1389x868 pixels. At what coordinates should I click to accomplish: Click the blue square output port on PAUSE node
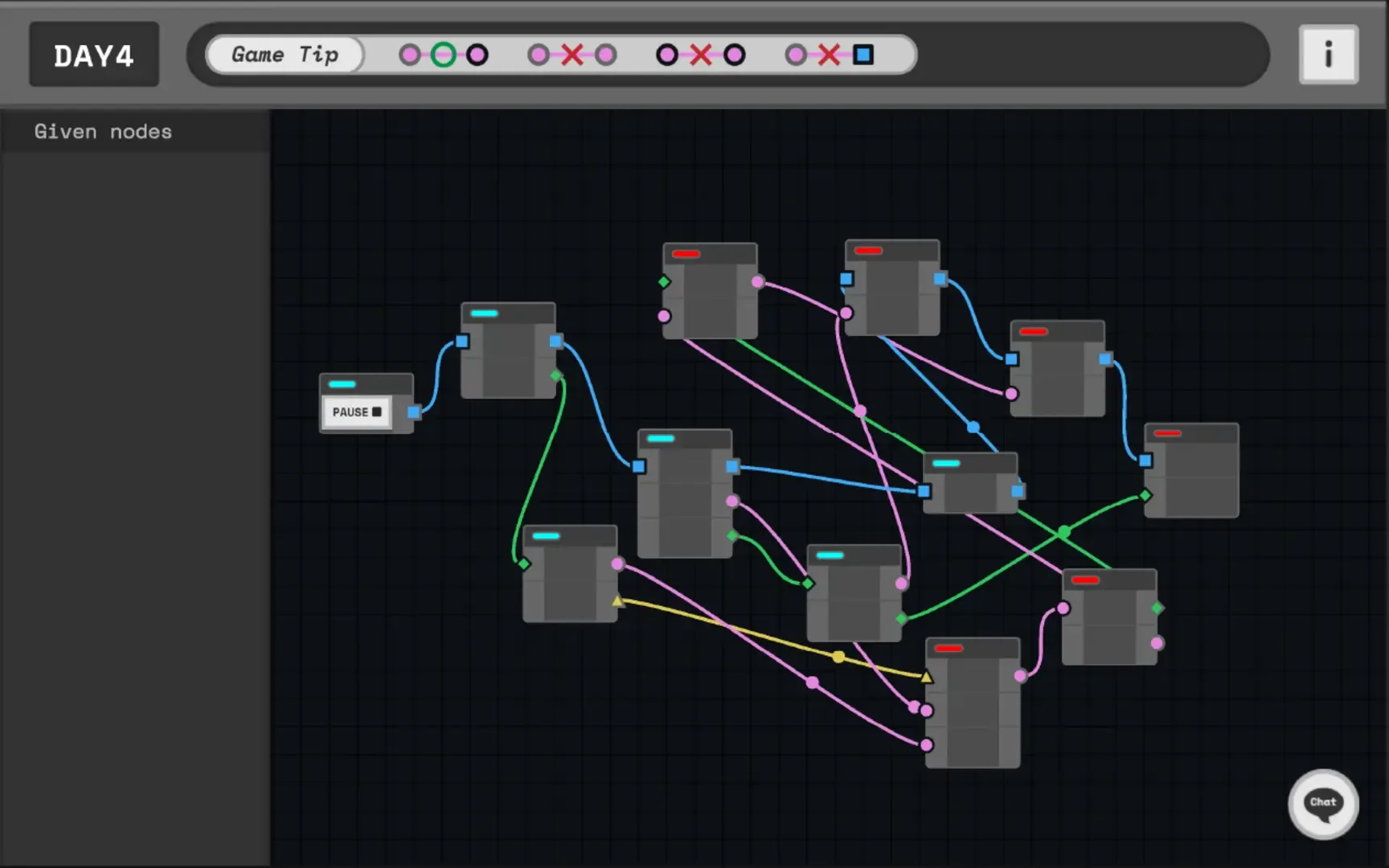[x=413, y=412]
